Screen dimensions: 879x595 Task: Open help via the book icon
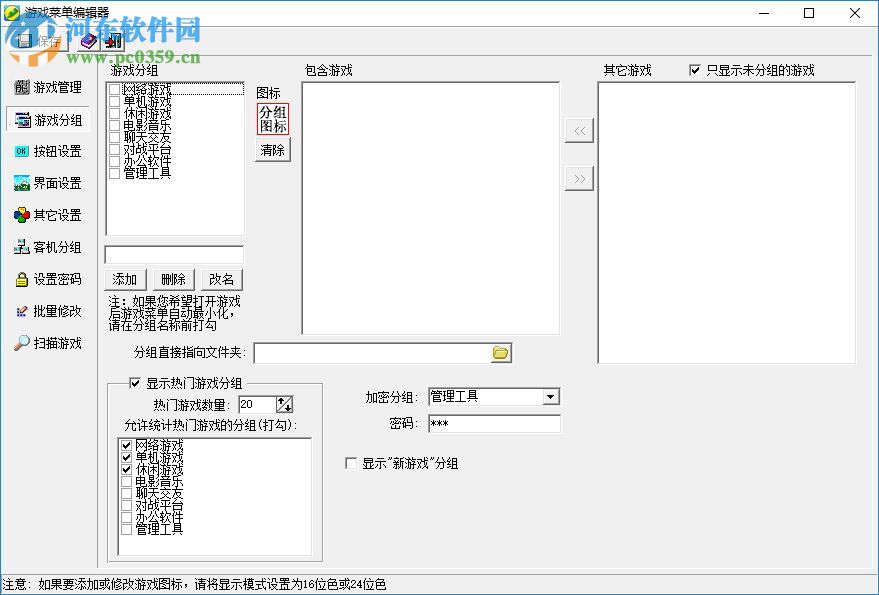coord(88,41)
